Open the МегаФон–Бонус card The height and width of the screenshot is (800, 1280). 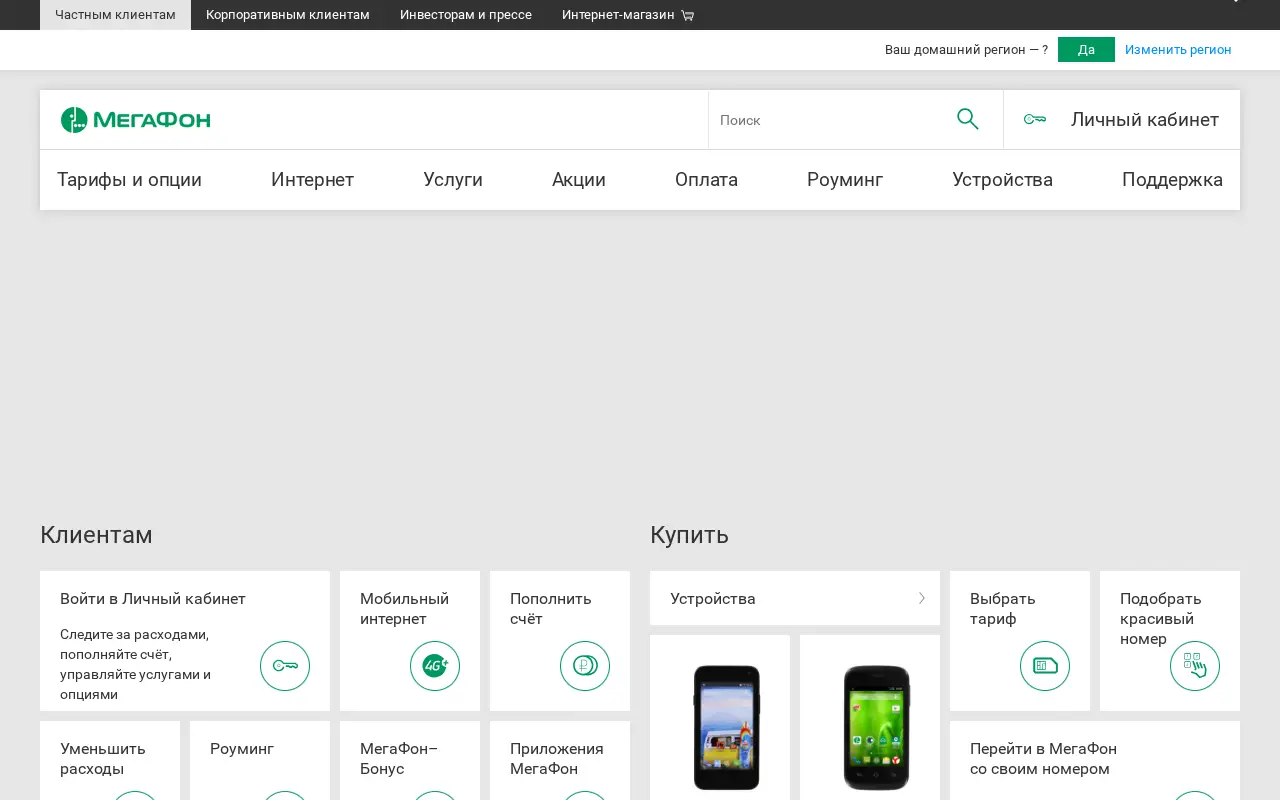tap(410, 760)
